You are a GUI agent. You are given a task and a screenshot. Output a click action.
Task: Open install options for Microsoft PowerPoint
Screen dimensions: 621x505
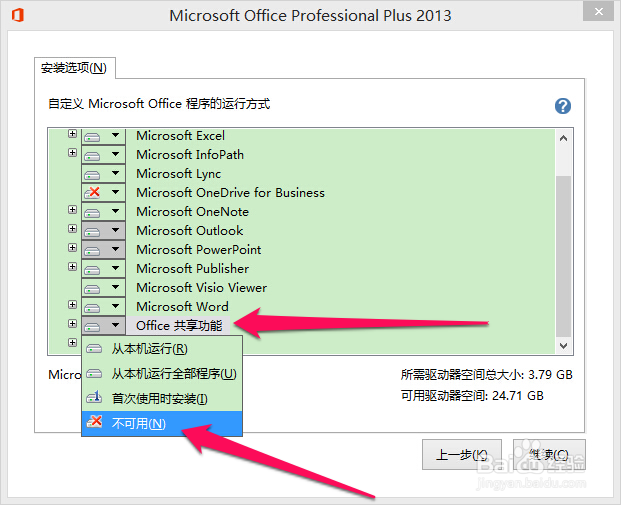tap(103, 250)
